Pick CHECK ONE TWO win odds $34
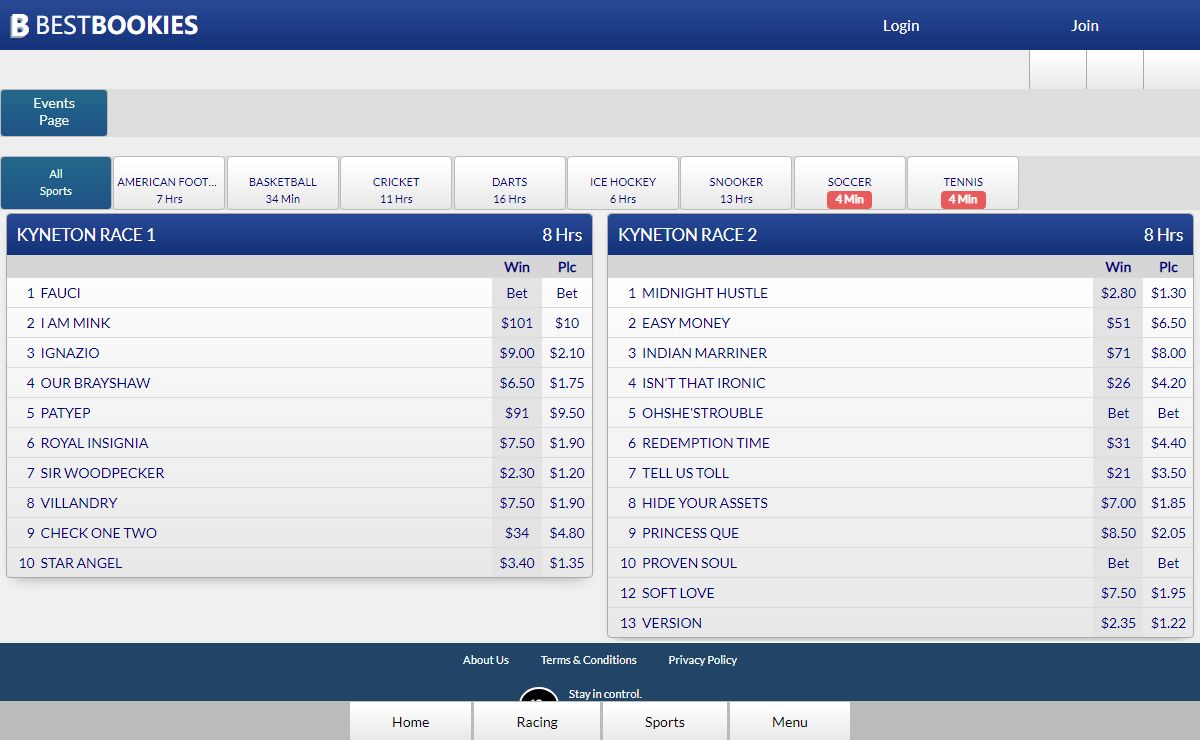This screenshot has height=740, width=1200. [x=517, y=533]
